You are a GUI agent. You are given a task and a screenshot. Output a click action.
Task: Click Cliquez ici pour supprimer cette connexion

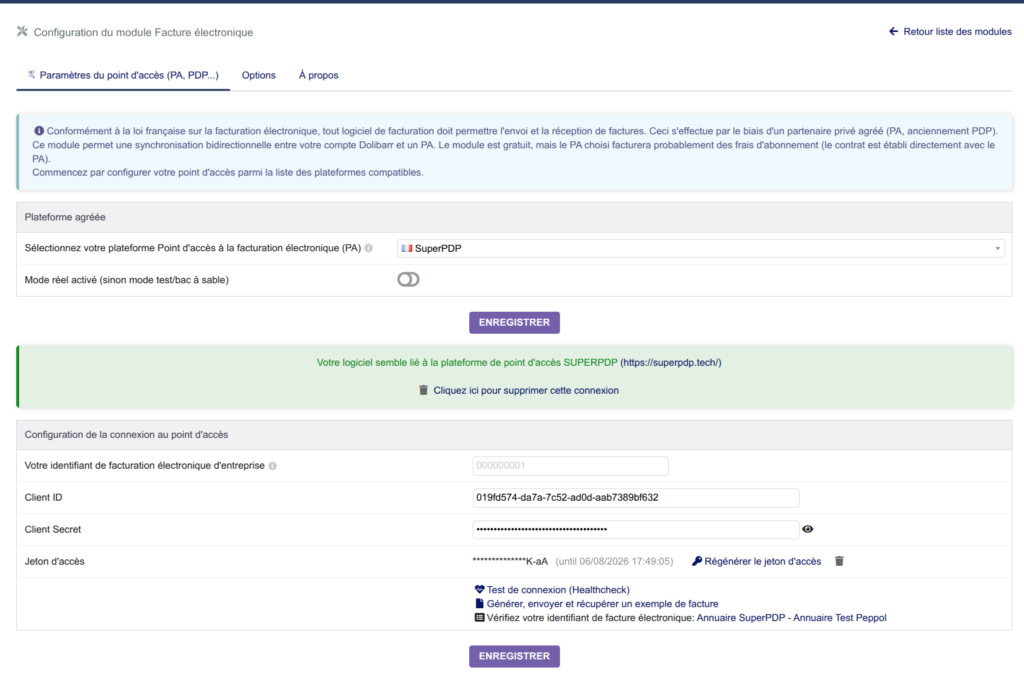pyautogui.click(x=526, y=390)
